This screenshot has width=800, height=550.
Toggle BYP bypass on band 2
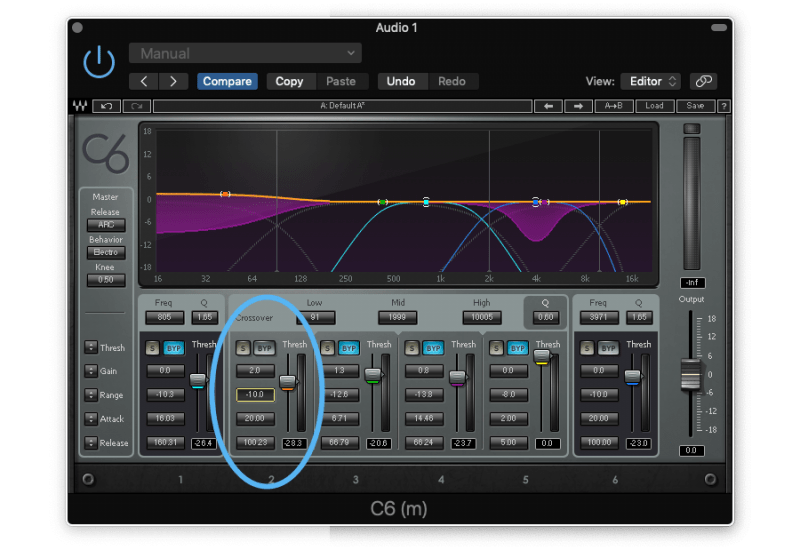click(264, 348)
